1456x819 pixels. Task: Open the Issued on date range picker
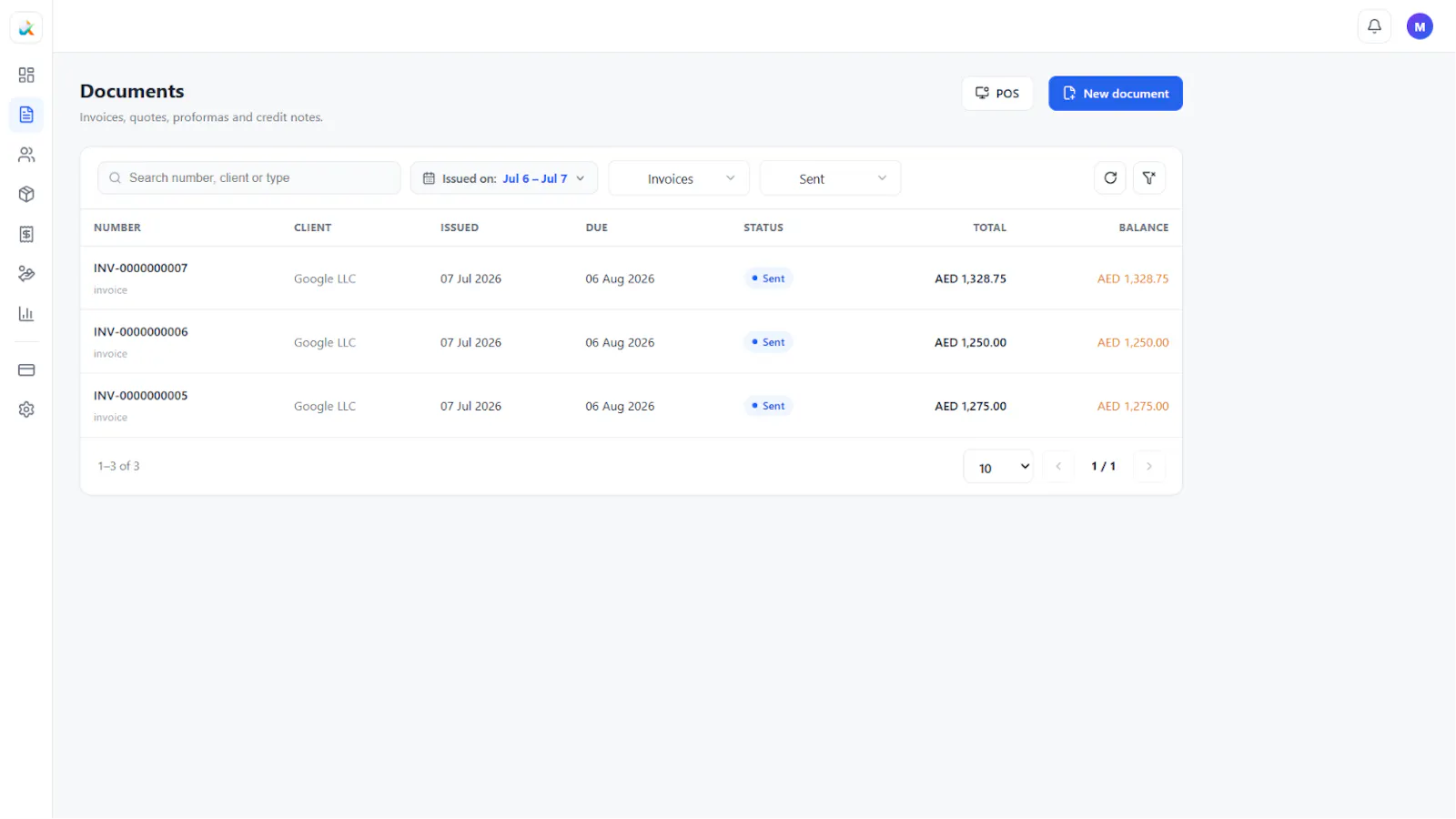(504, 178)
